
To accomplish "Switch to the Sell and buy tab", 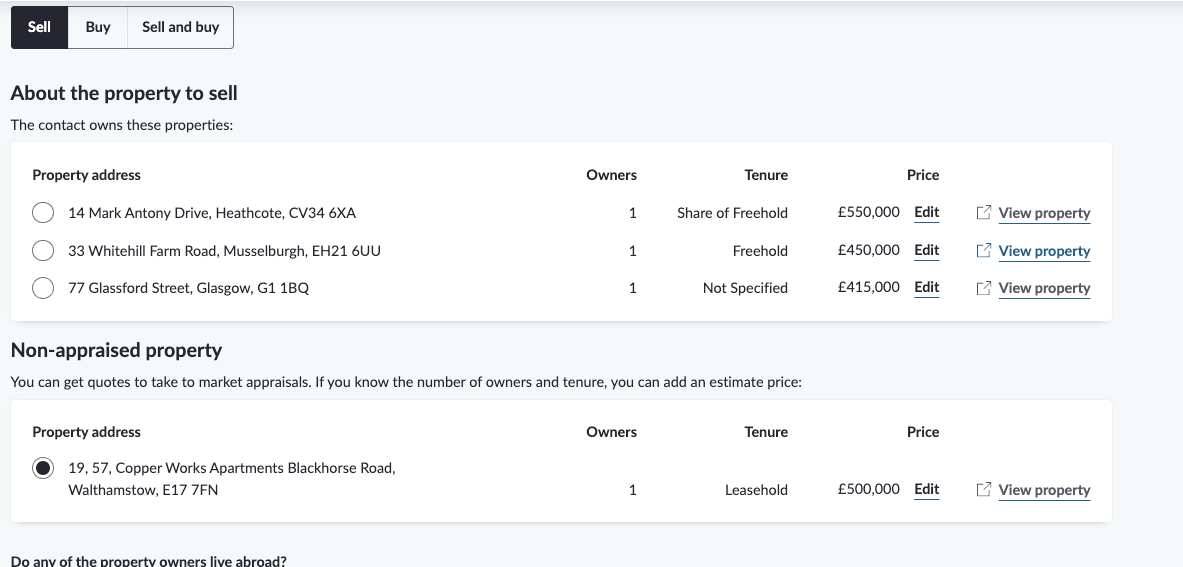I will [180, 27].
